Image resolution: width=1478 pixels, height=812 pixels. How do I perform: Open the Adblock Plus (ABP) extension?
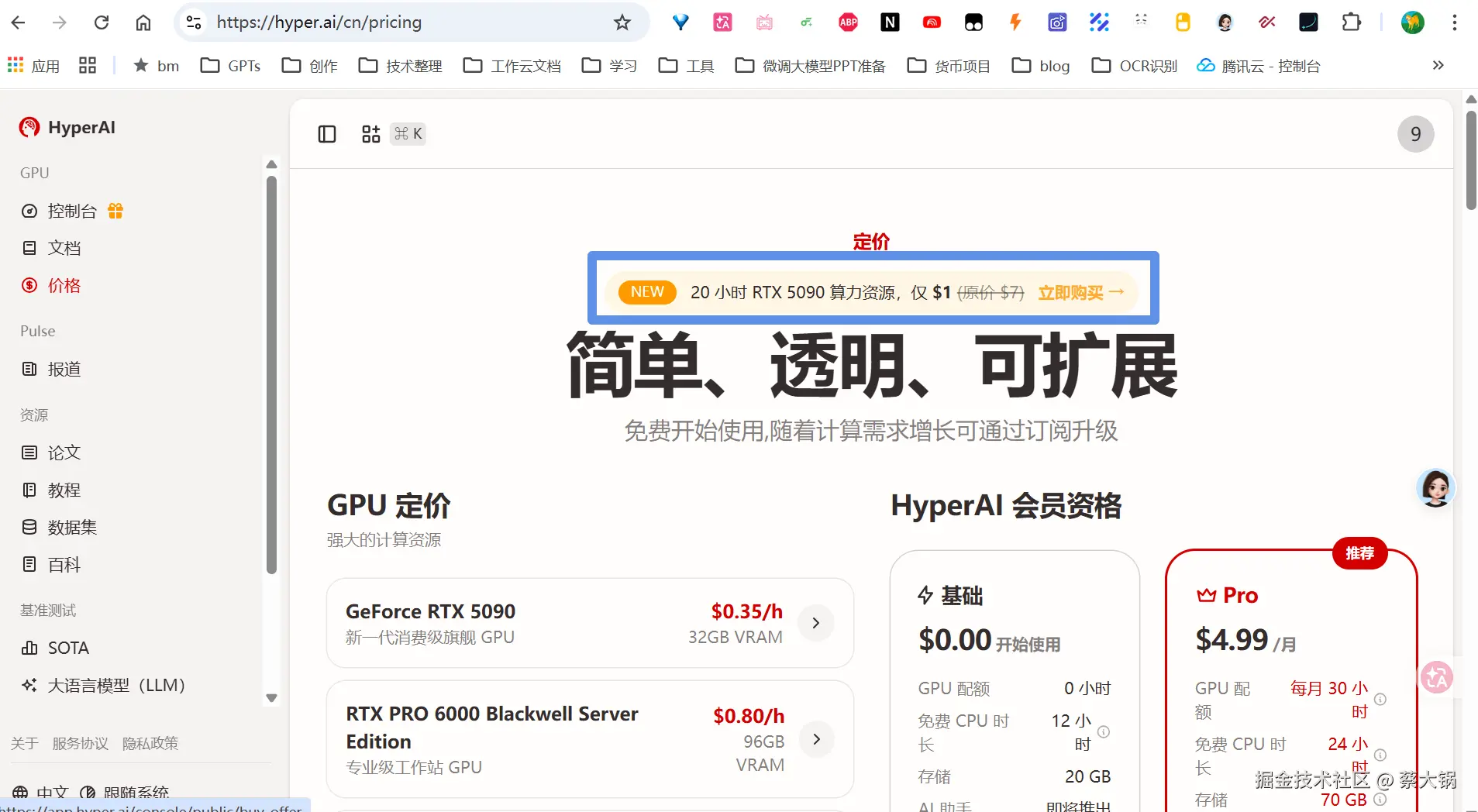click(849, 22)
